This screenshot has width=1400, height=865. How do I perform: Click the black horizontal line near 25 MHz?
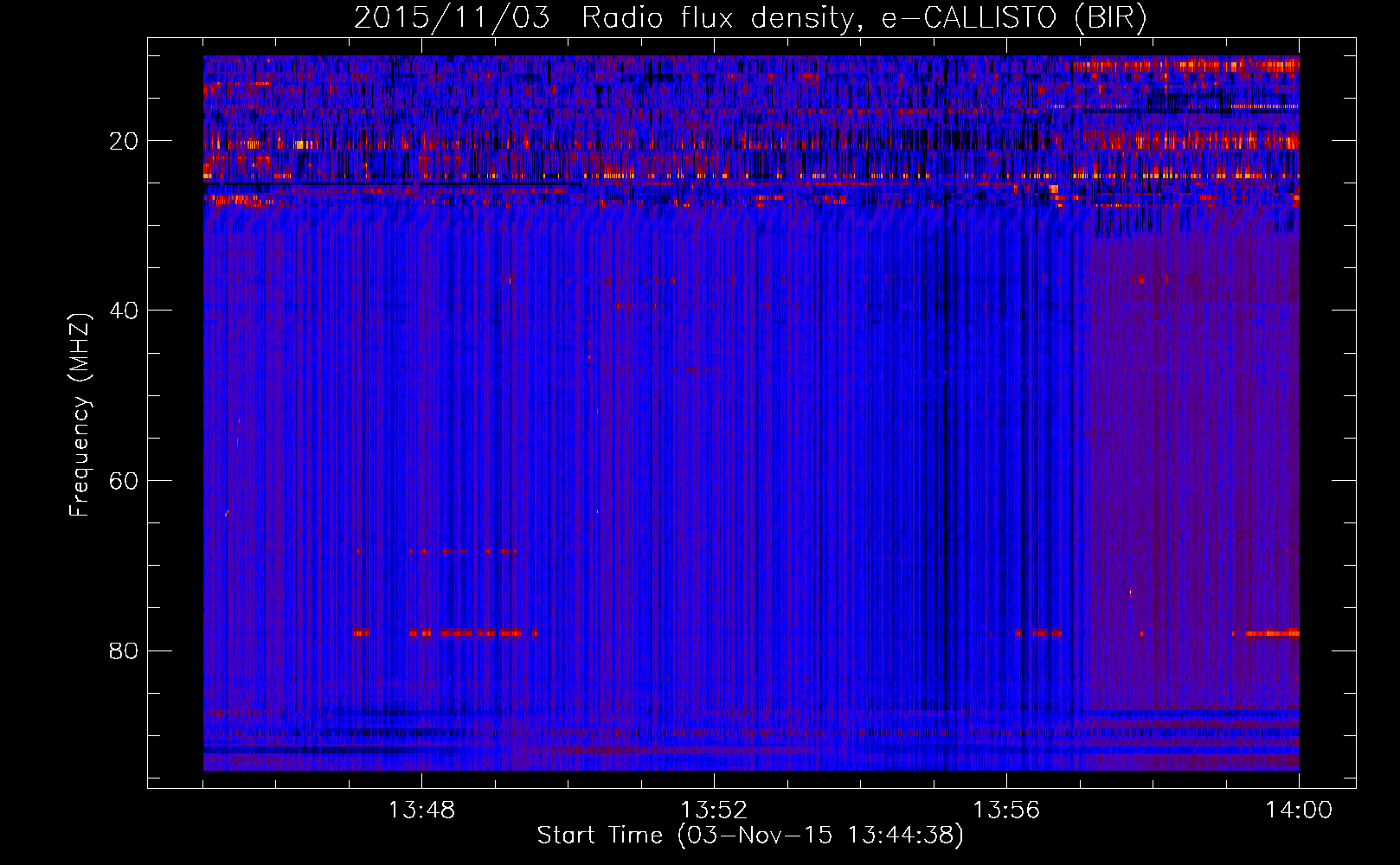(389, 183)
